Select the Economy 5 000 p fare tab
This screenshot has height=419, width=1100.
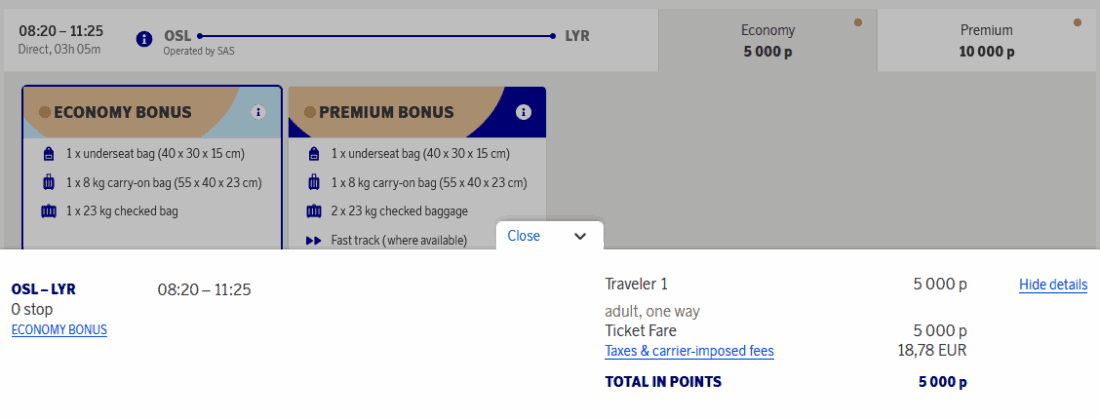point(767,41)
